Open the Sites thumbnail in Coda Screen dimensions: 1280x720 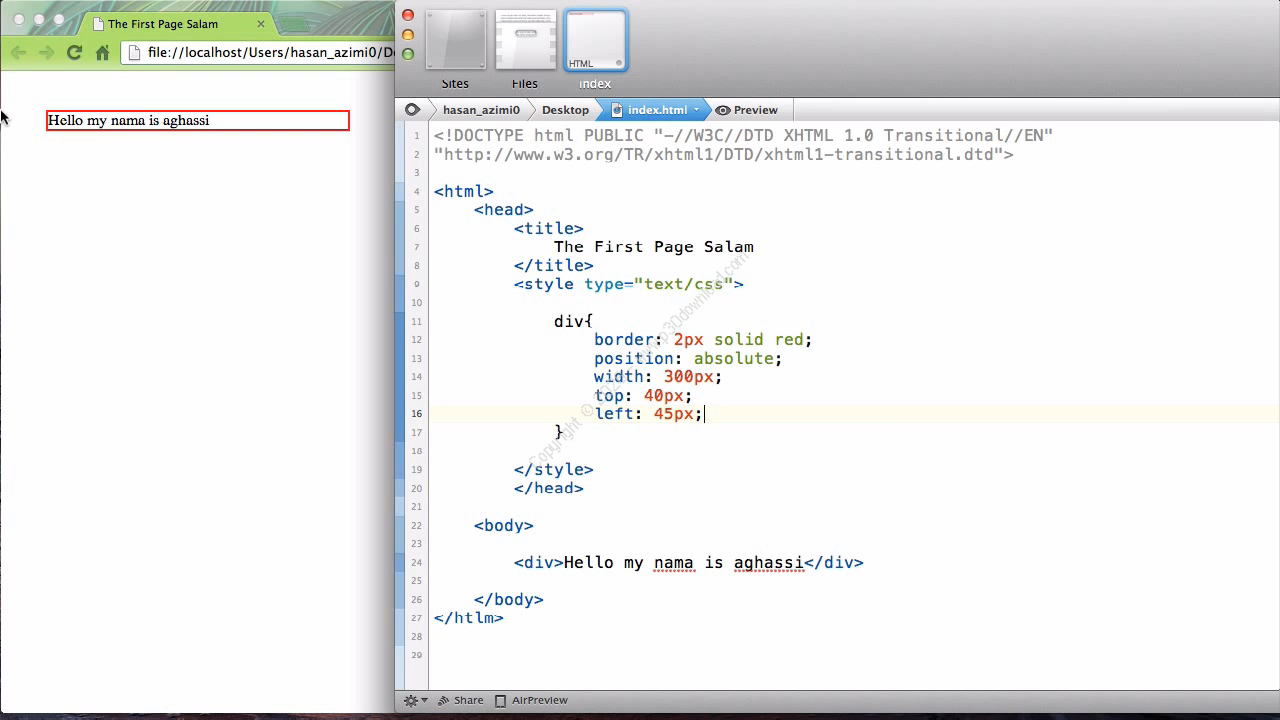pos(455,41)
